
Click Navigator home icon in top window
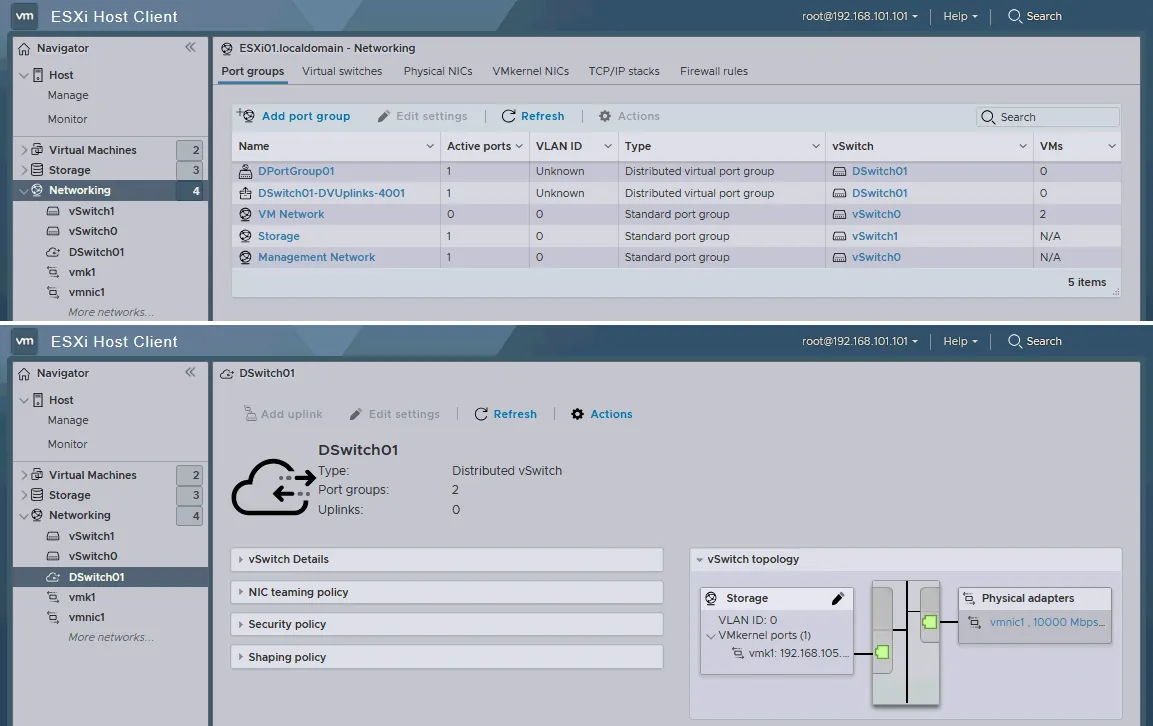coord(24,49)
